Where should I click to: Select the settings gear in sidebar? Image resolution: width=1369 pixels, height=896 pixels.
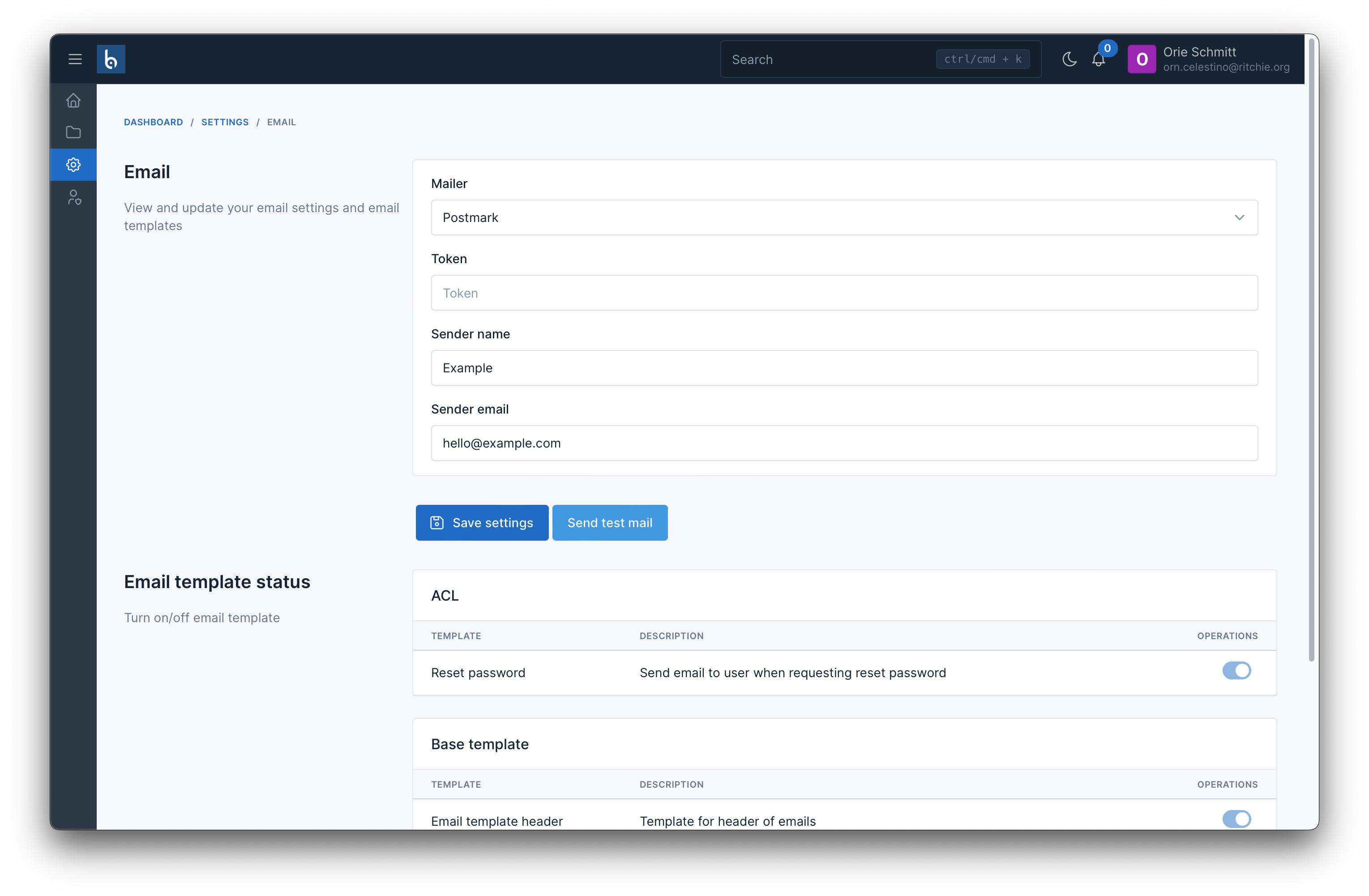click(73, 165)
